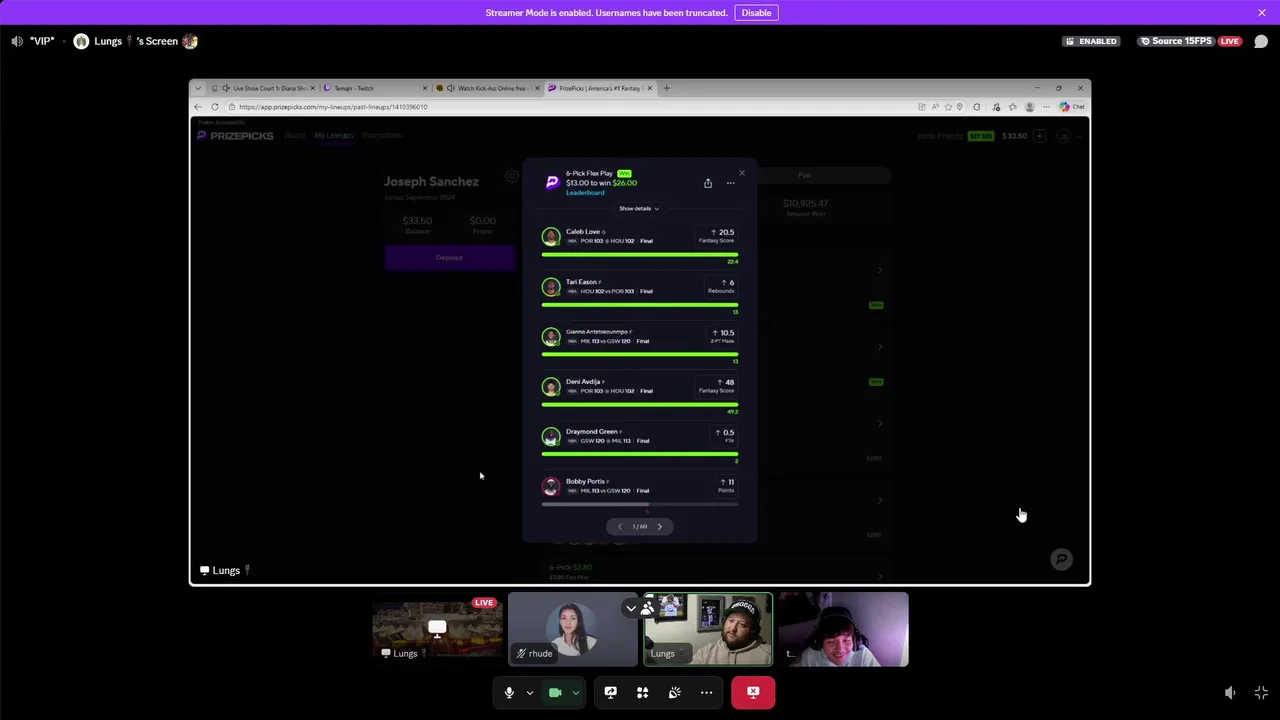Turn off the camera in call controls
The height and width of the screenshot is (720, 1280).
tap(555, 692)
